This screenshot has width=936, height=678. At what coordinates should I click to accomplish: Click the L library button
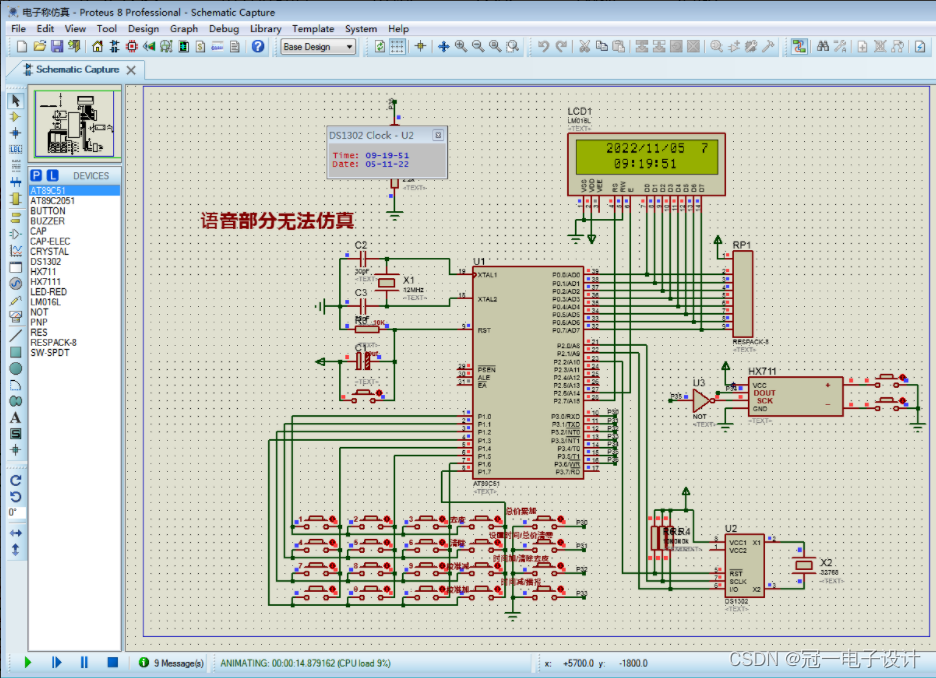[53, 175]
